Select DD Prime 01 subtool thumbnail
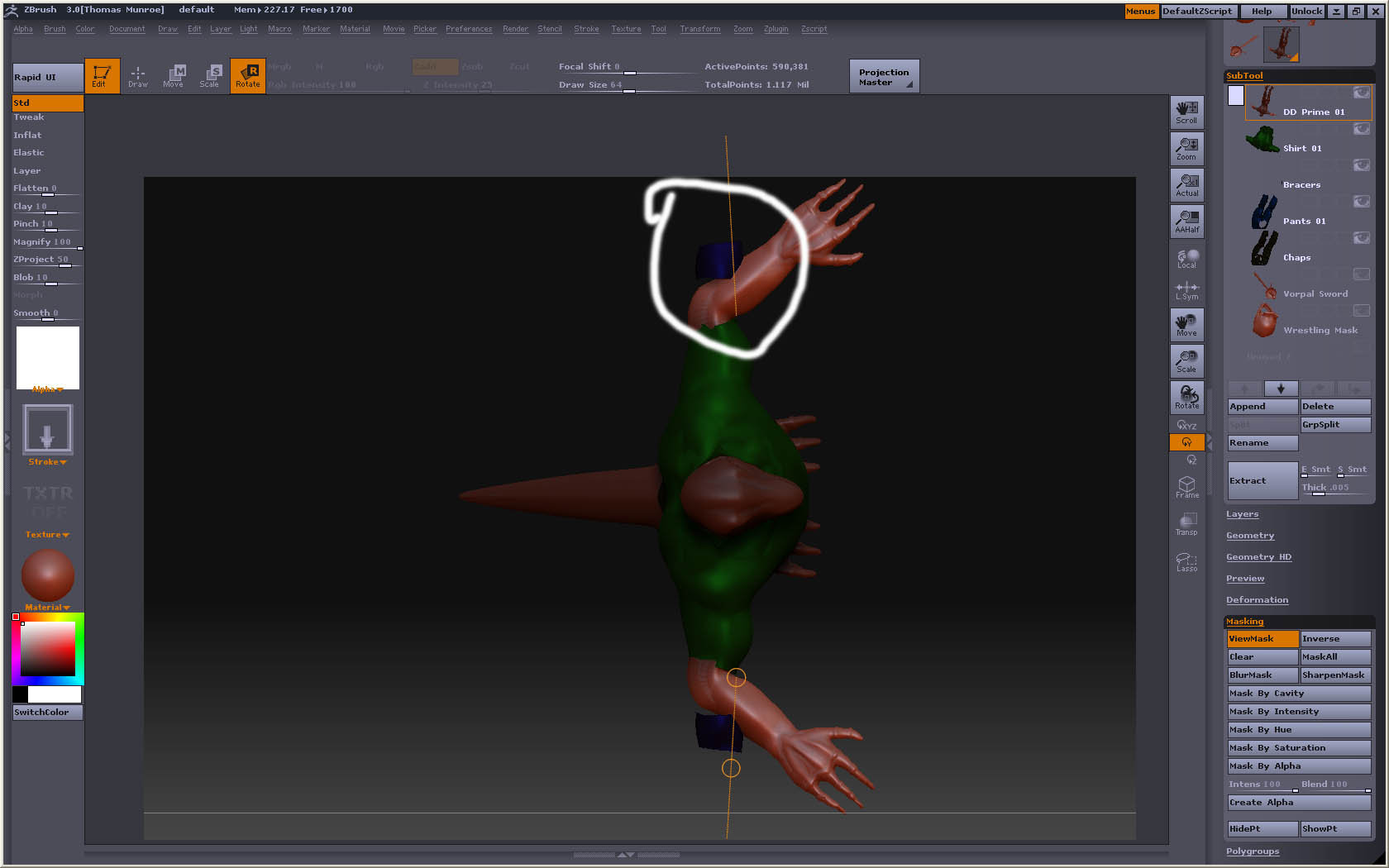Image resolution: width=1389 pixels, height=868 pixels. click(1263, 102)
